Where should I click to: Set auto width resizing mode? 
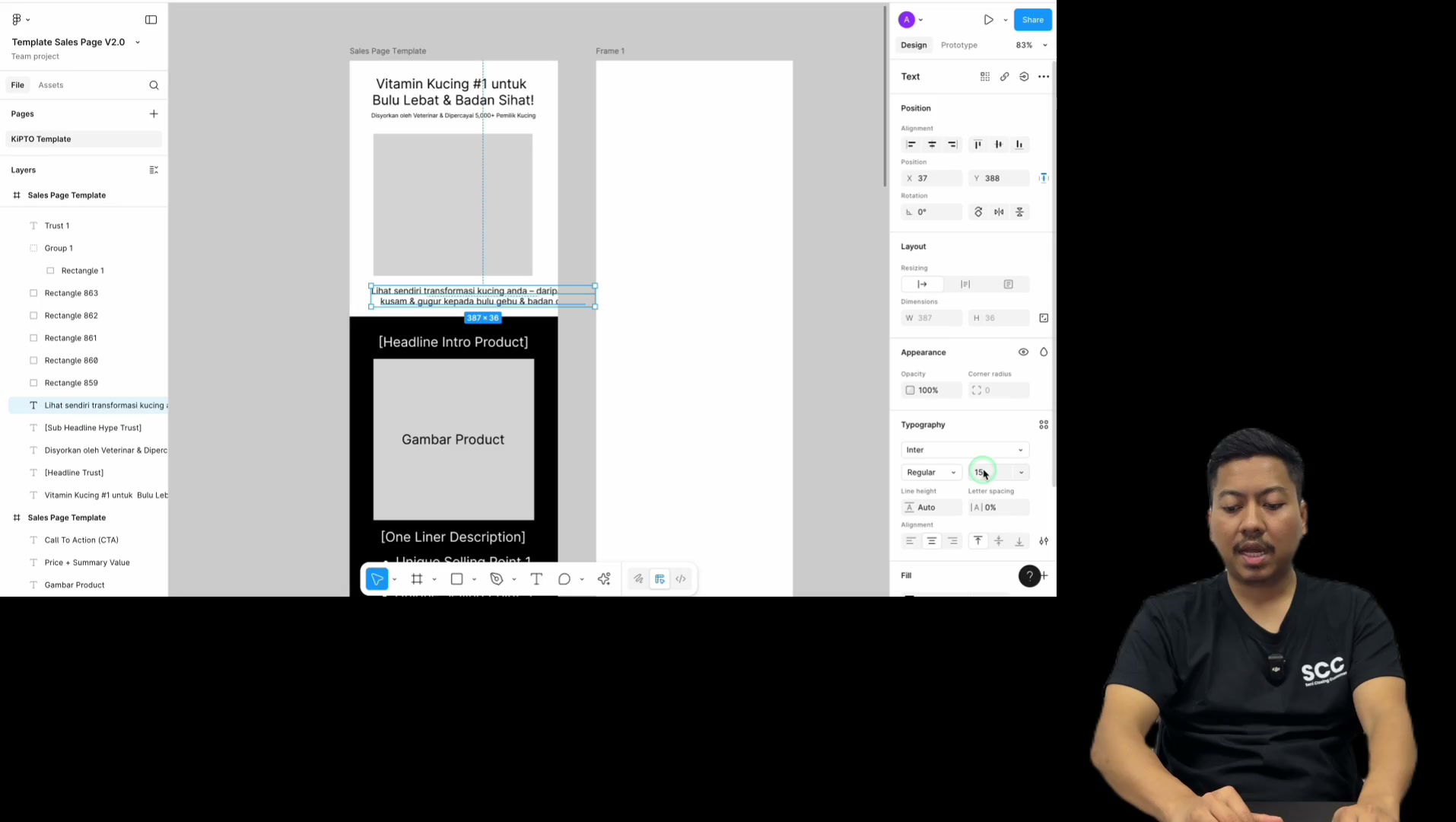tap(923, 285)
